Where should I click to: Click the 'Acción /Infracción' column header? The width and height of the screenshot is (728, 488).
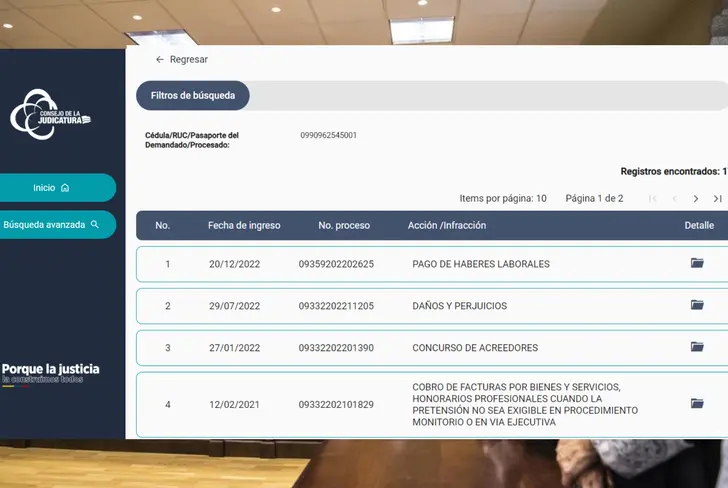click(x=447, y=226)
